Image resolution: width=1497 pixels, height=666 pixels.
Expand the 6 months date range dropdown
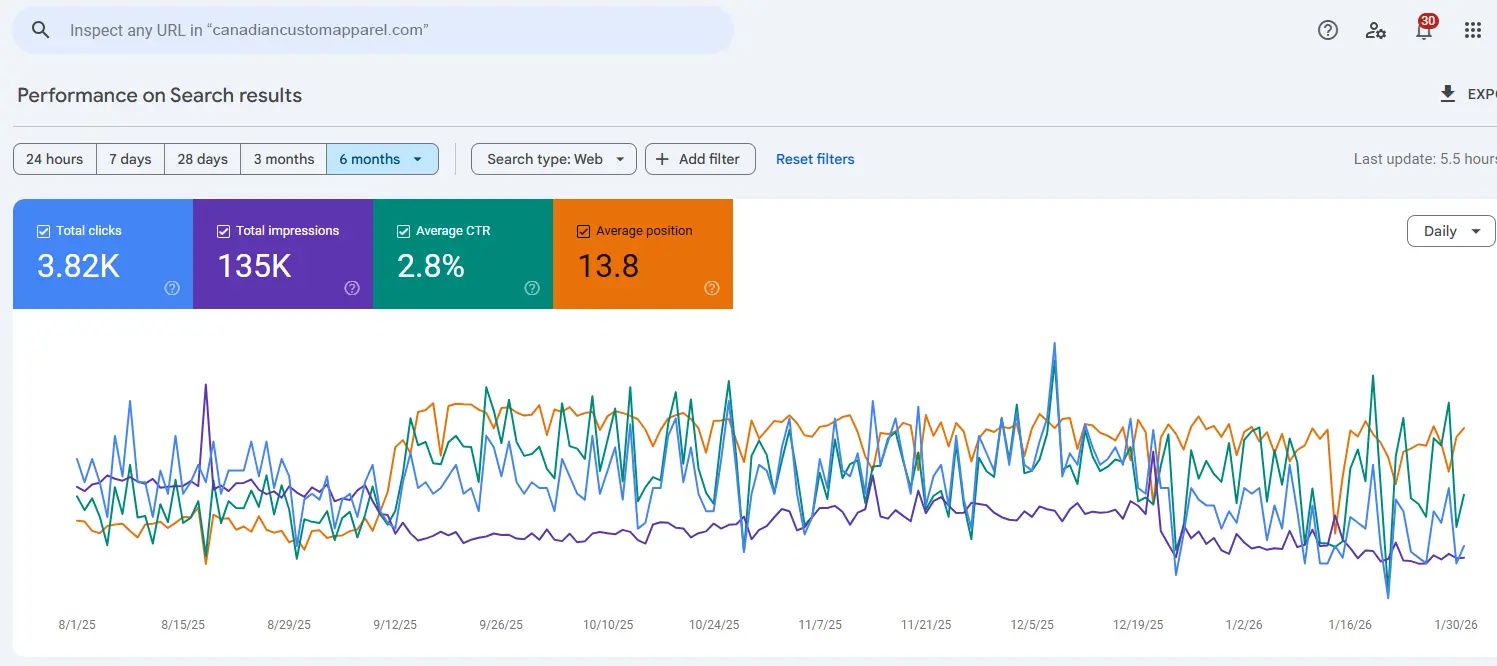(418, 159)
